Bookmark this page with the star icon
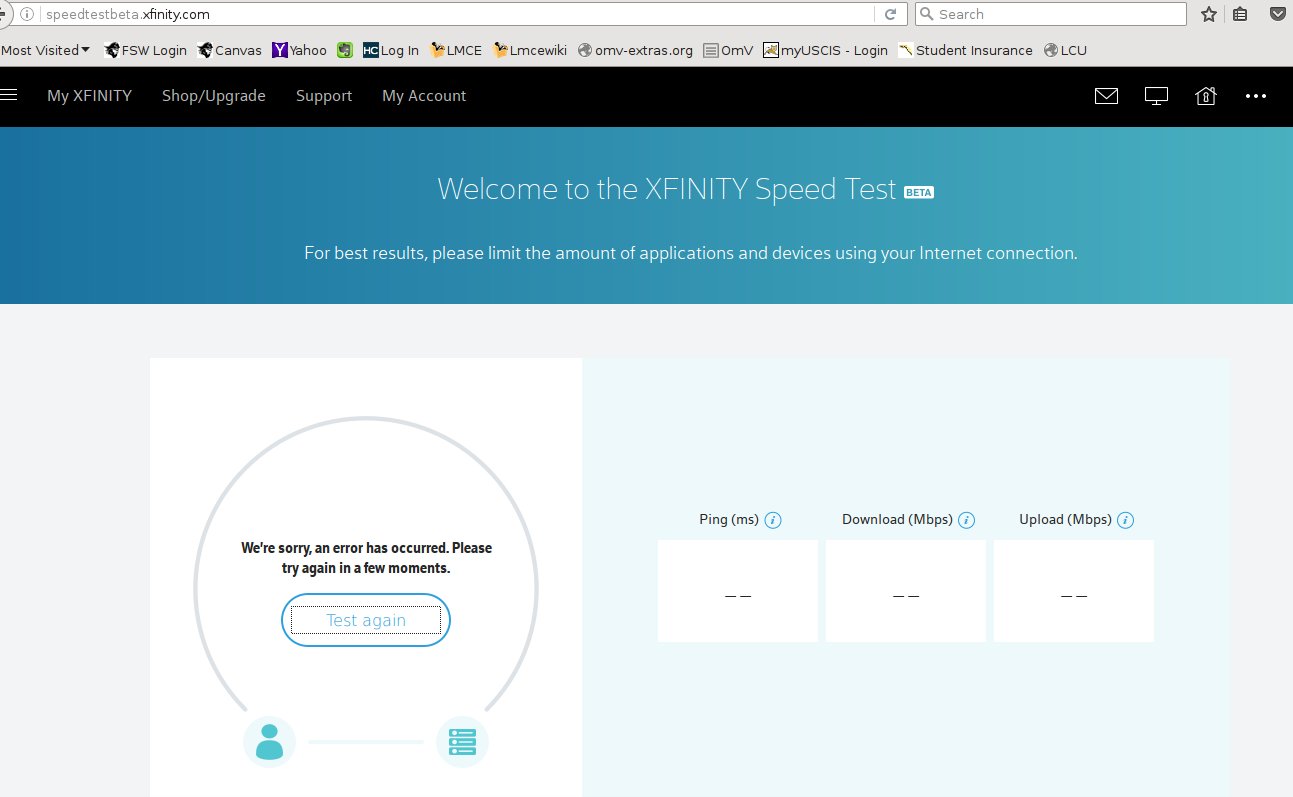 tap(1209, 14)
